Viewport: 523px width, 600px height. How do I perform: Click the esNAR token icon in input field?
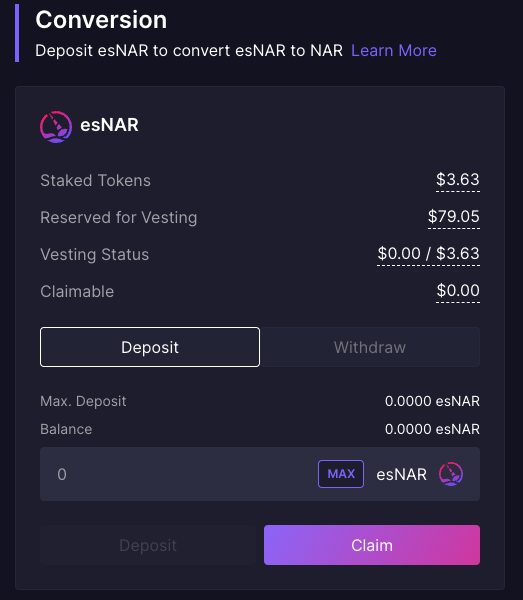pyautogui.click(x=451, y=474)
